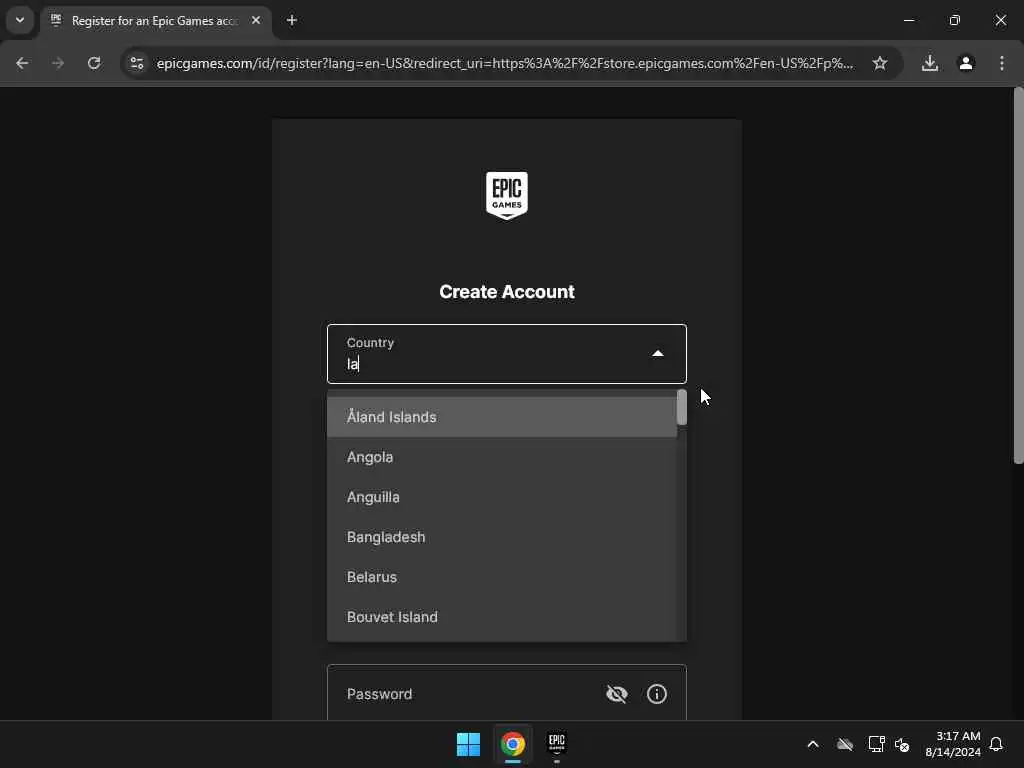Pick Anguilla from the dropdown list
The width and height of the screenshot is (1024, 768).
point(502,497)
